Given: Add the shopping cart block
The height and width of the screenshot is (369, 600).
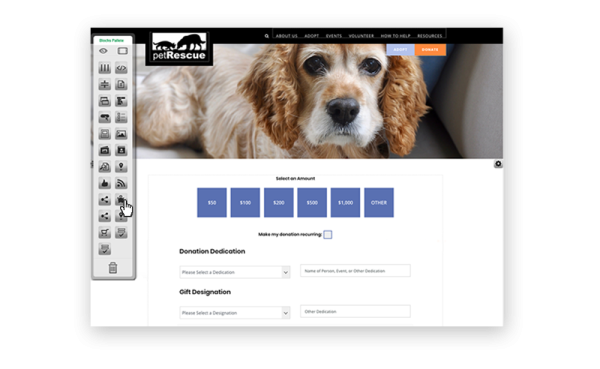Looking at the screenshot, I should click(104, 233).
